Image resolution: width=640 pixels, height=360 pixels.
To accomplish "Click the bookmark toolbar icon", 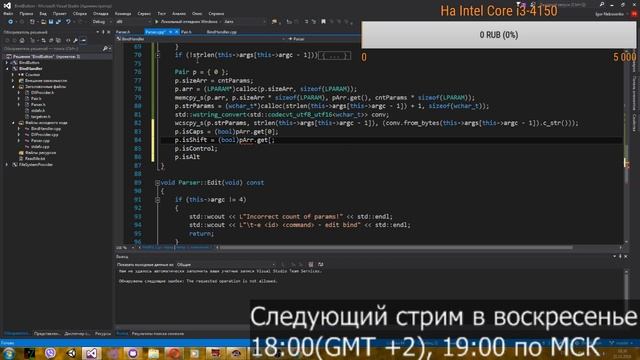I will click(323, 22).
